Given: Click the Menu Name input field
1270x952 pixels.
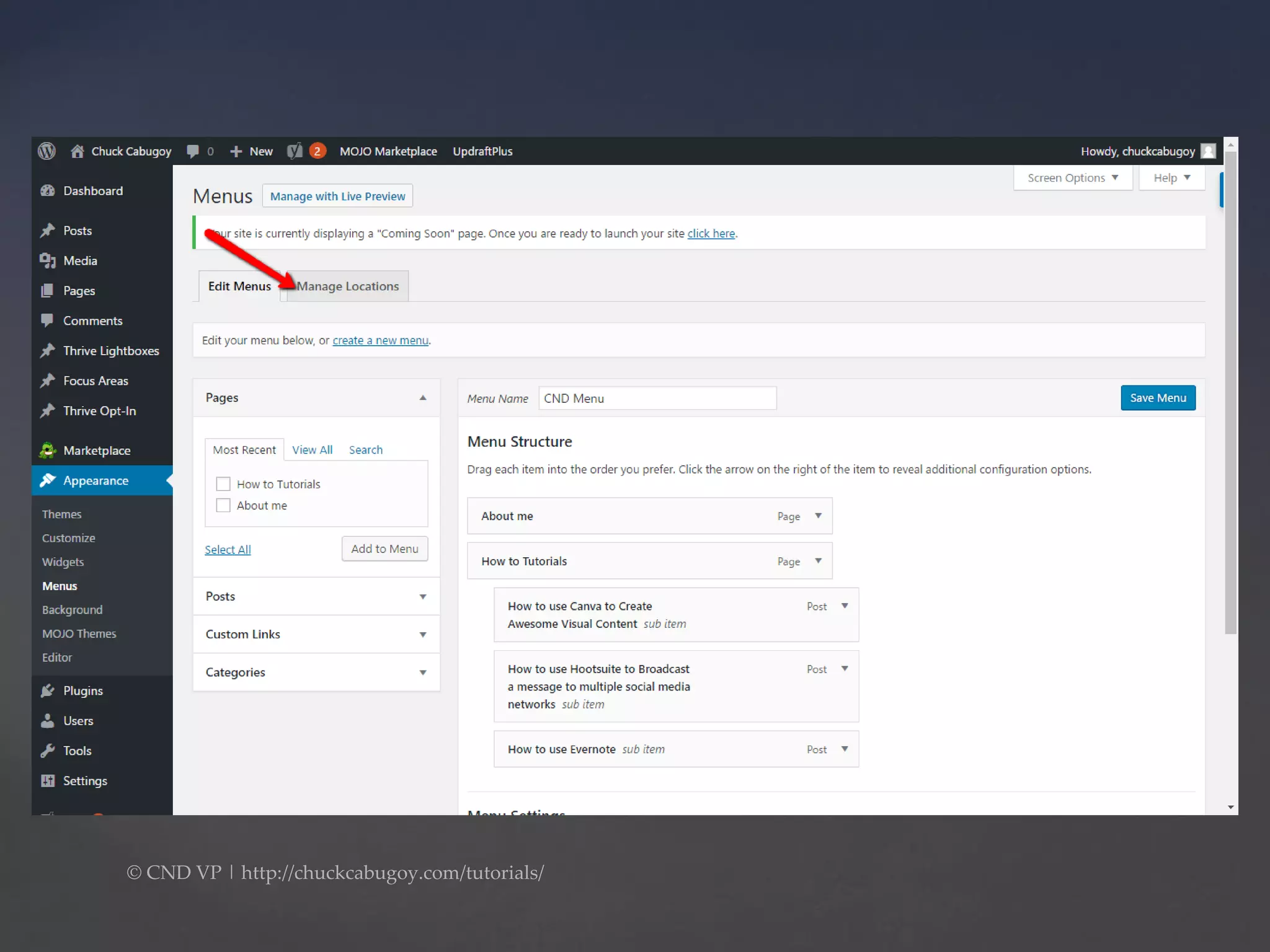Looking at the screenshot, I should pyautogui.click(x=657, y=398).
